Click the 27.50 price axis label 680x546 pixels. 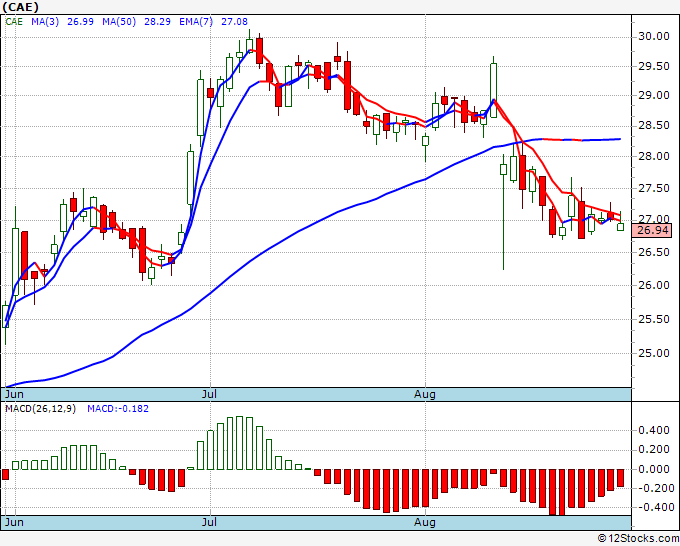pos(654,188)
